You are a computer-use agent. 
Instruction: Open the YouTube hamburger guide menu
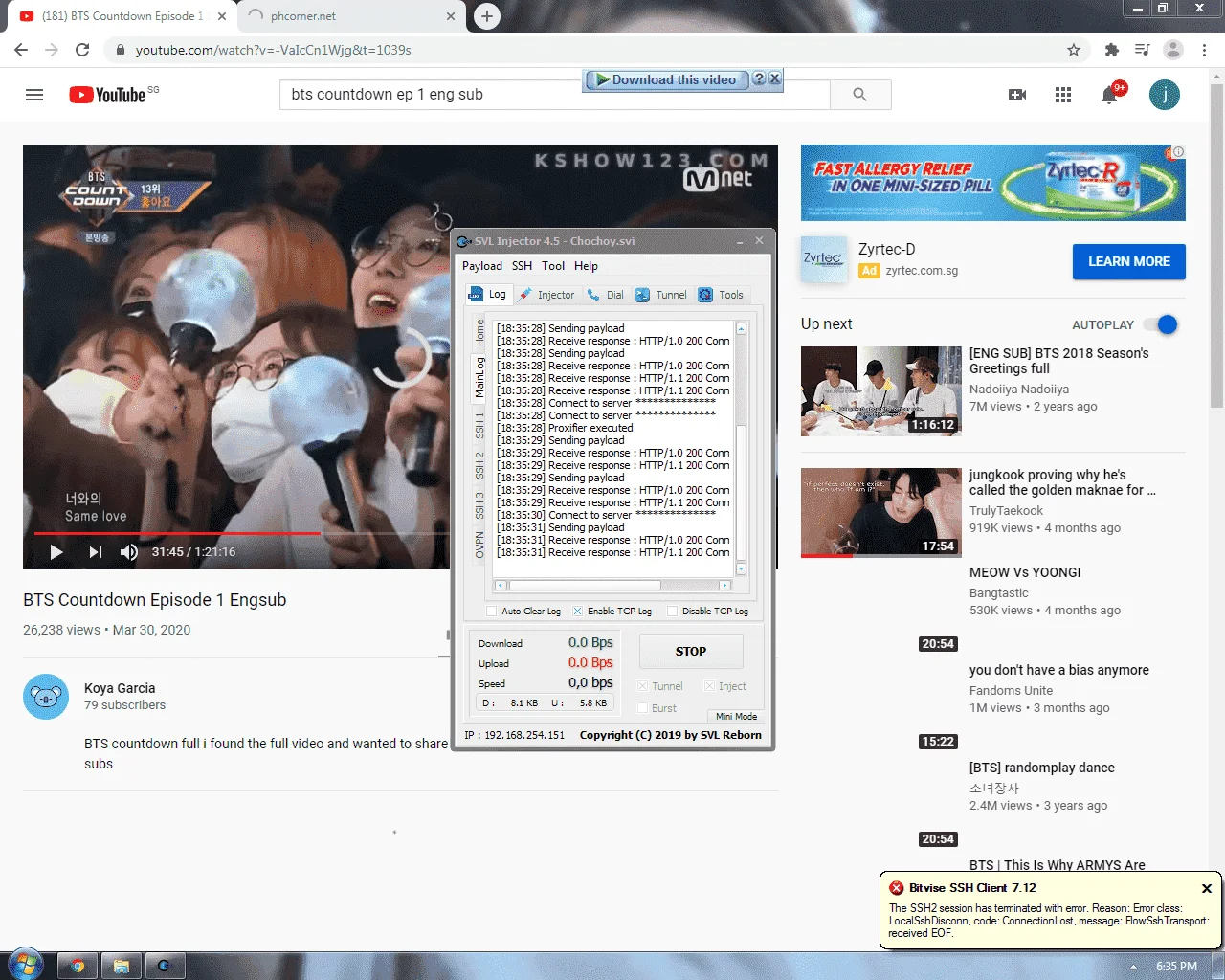coord(34,95)
